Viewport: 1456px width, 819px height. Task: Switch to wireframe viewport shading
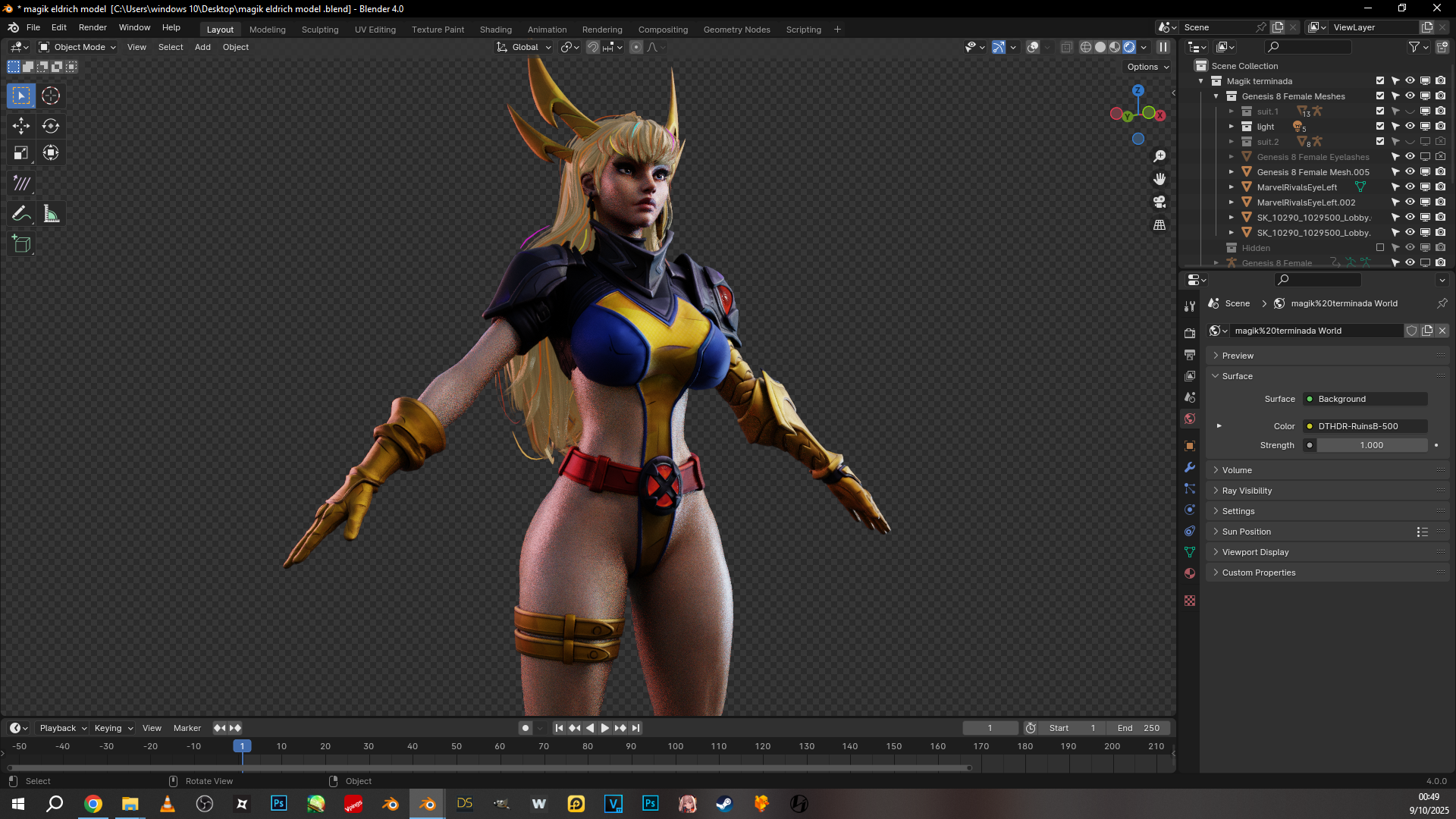point(1086,47)
